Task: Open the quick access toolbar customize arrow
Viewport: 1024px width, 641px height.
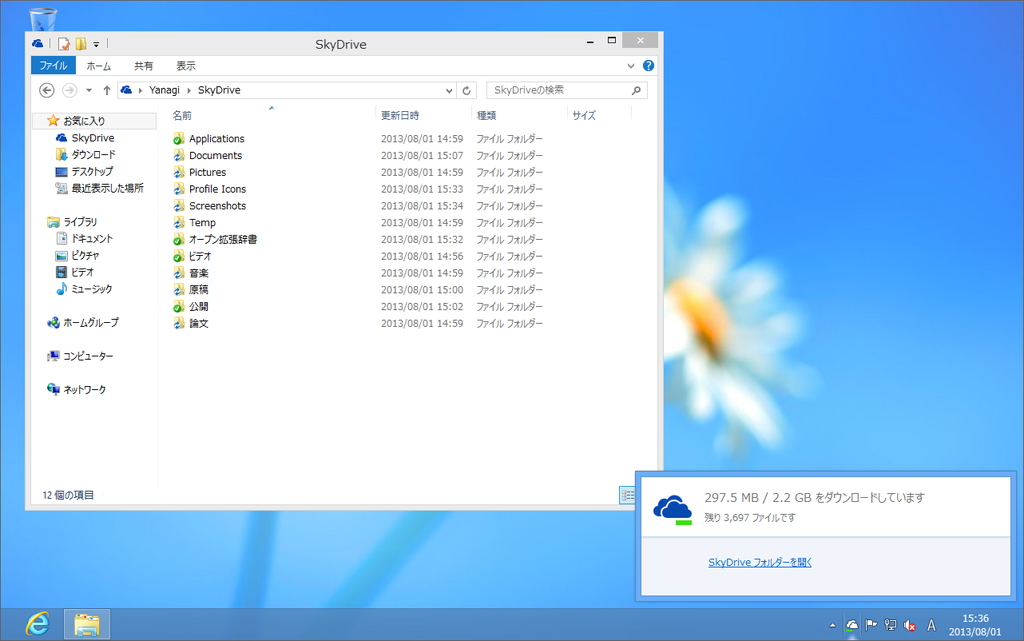Action: (96, 44)
